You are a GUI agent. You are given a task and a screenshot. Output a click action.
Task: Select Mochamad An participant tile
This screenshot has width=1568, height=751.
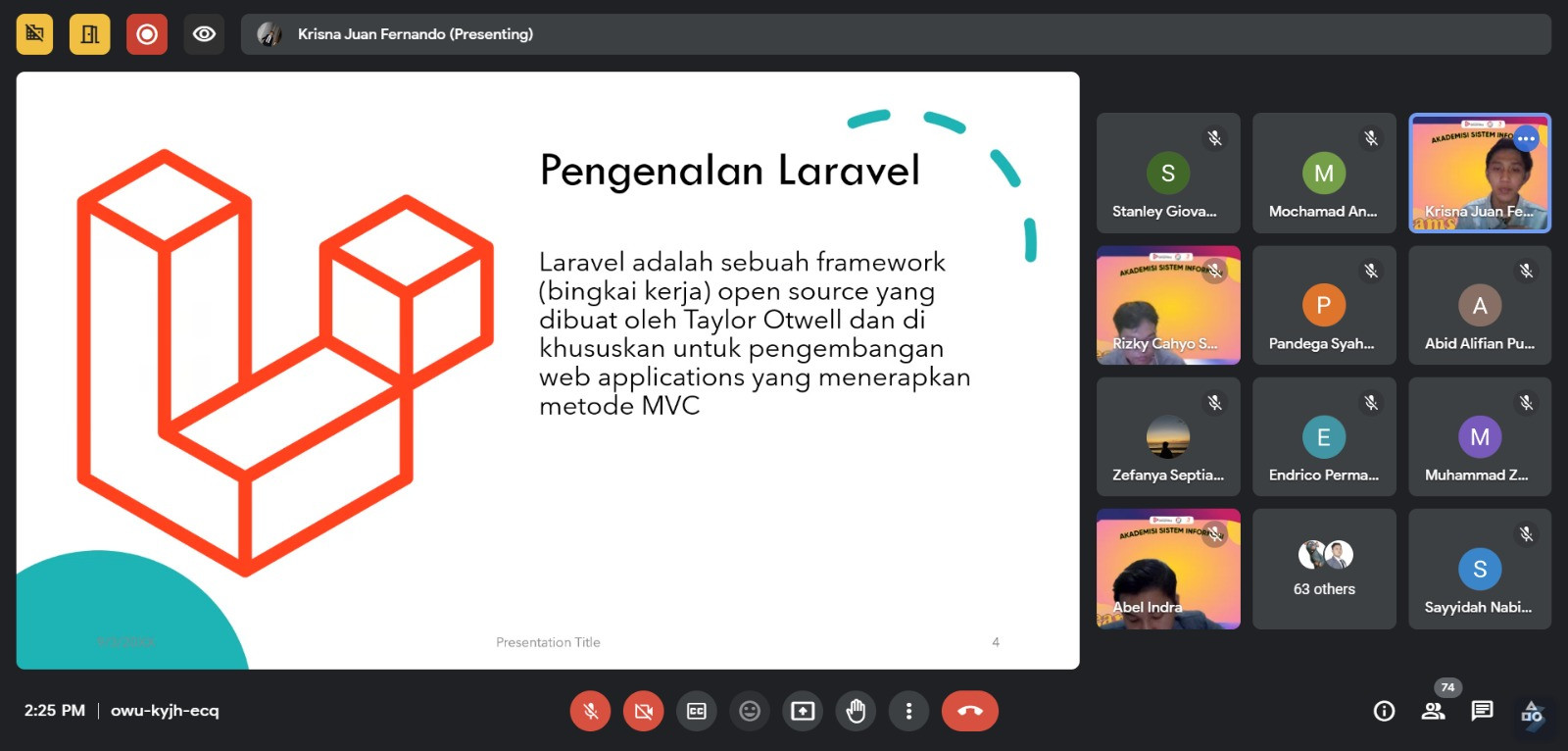[1324, 173]
